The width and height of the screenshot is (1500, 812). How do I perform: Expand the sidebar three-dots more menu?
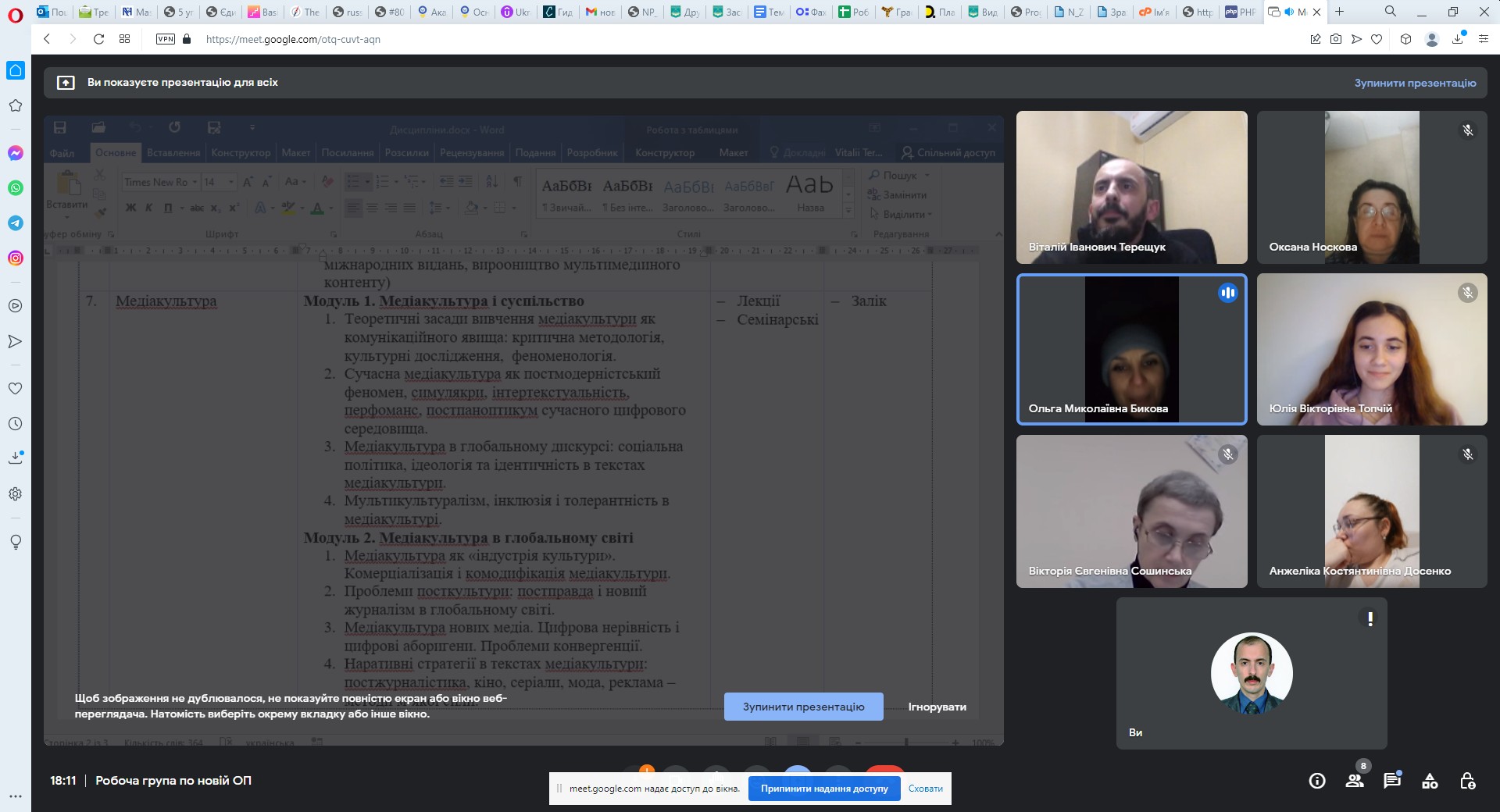pyautogui.click(x=16, y=796)
